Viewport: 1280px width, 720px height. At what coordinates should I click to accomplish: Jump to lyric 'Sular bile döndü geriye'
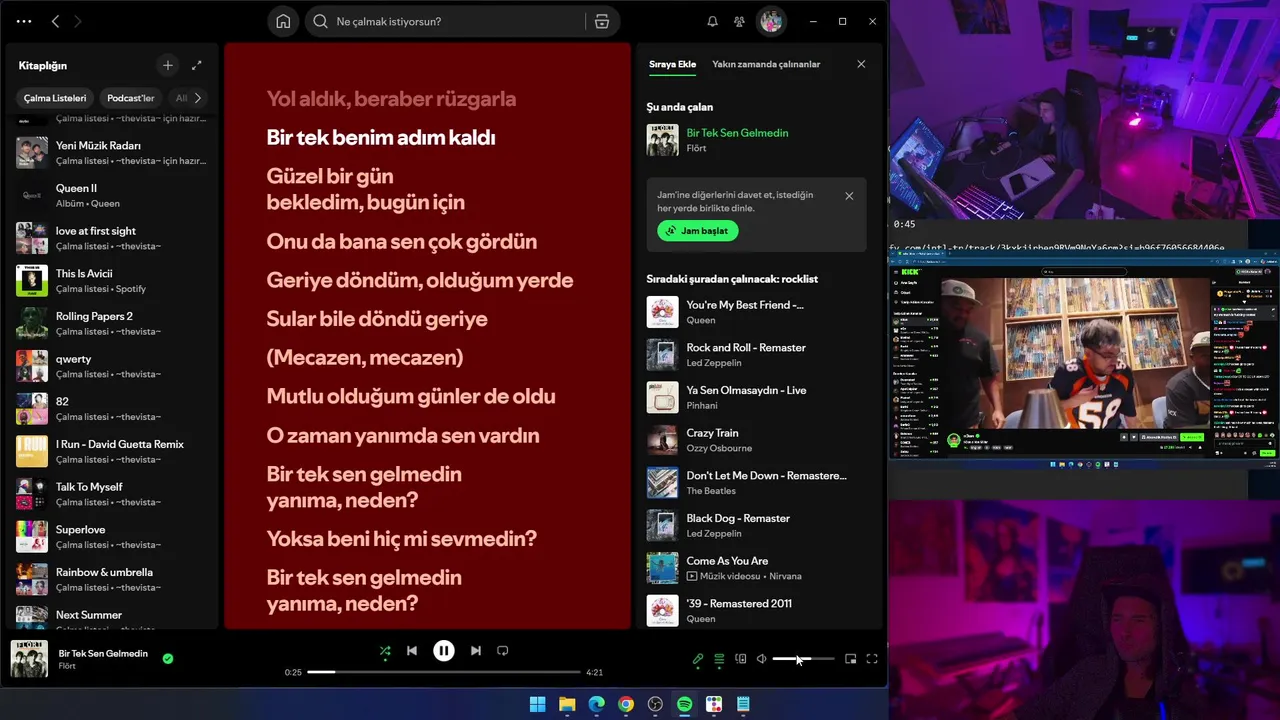point(377,319)
